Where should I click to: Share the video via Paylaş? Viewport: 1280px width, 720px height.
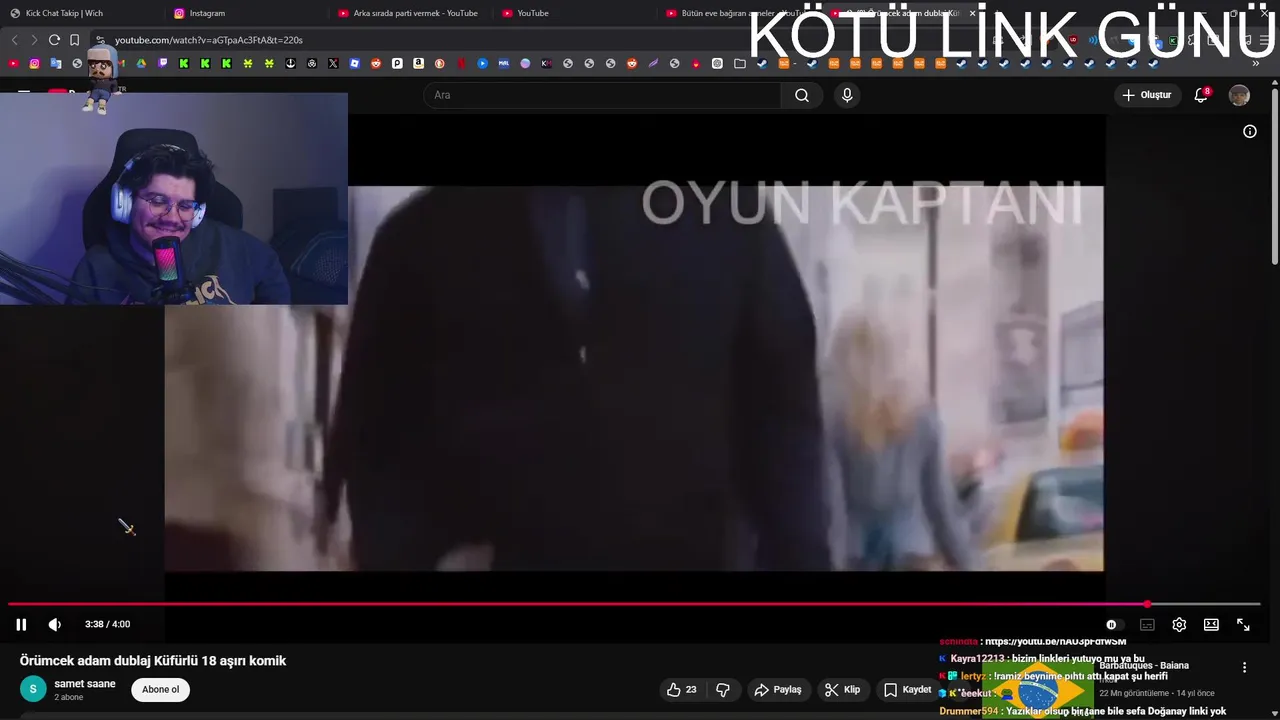point(778,689)
